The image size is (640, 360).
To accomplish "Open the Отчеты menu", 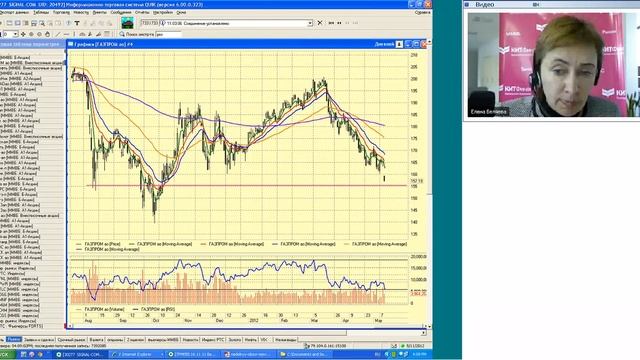I will click(x=142, y=13).
